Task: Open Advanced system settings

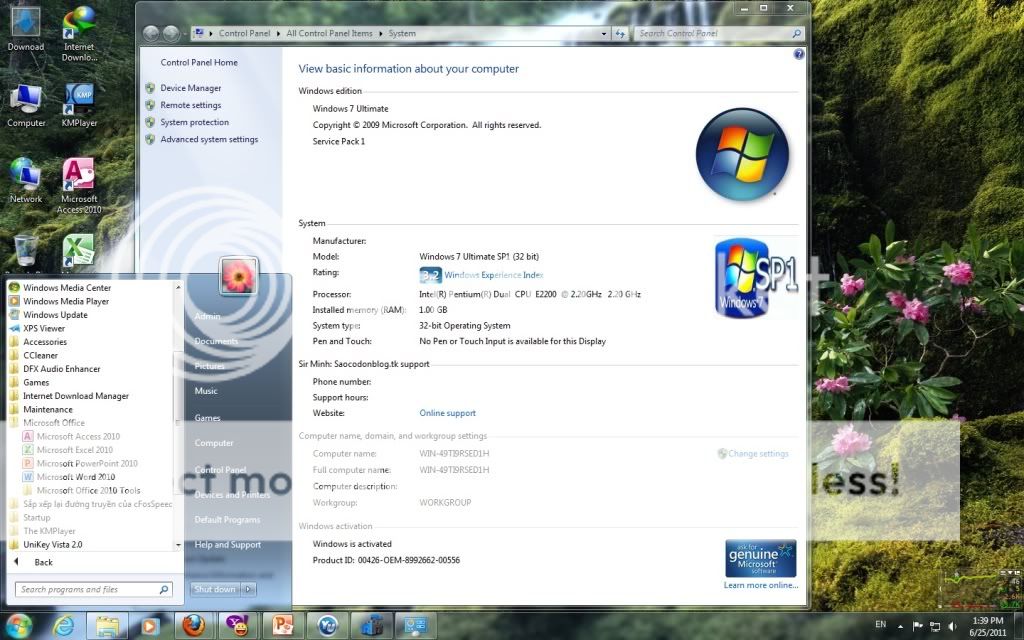Action: [209, 139]
